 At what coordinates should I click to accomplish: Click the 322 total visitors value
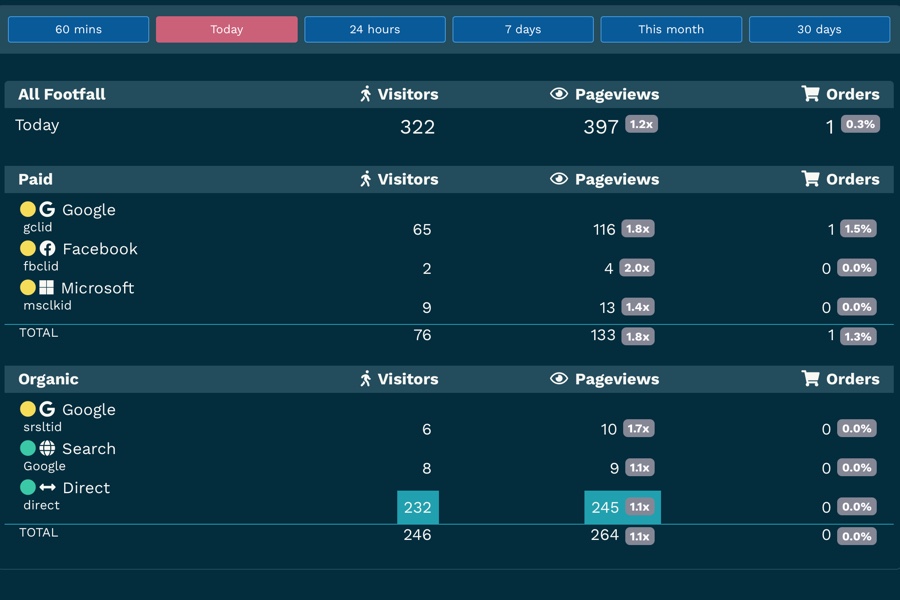417,127
